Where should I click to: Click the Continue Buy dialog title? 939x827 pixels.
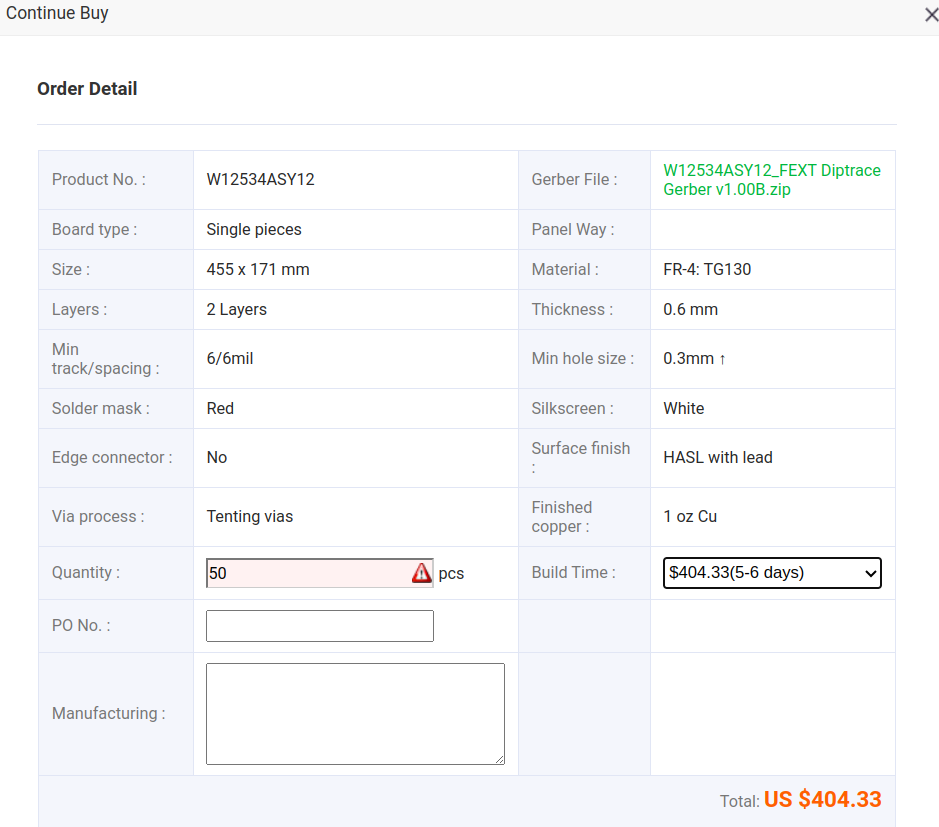(x=57, y=14)
